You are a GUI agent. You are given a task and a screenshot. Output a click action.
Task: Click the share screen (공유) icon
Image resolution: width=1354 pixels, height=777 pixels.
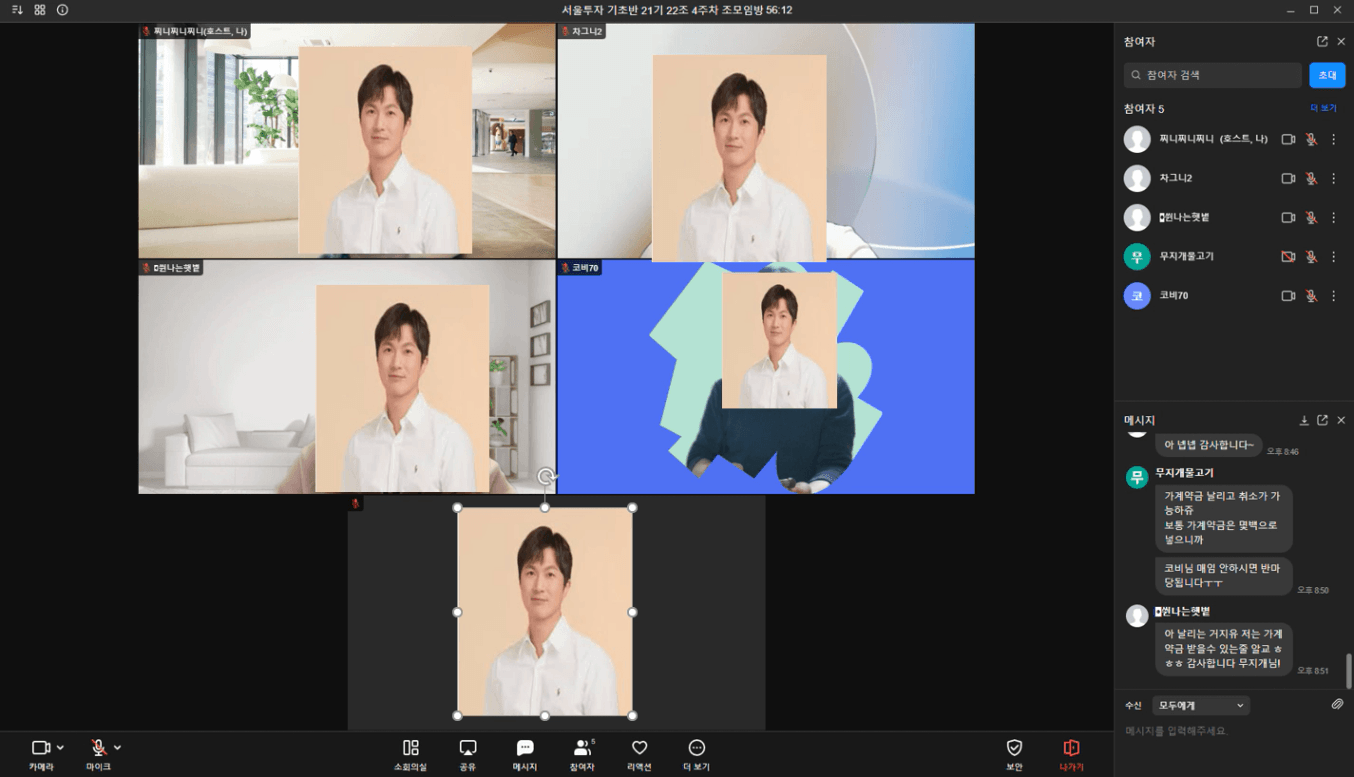click(467, 749)
